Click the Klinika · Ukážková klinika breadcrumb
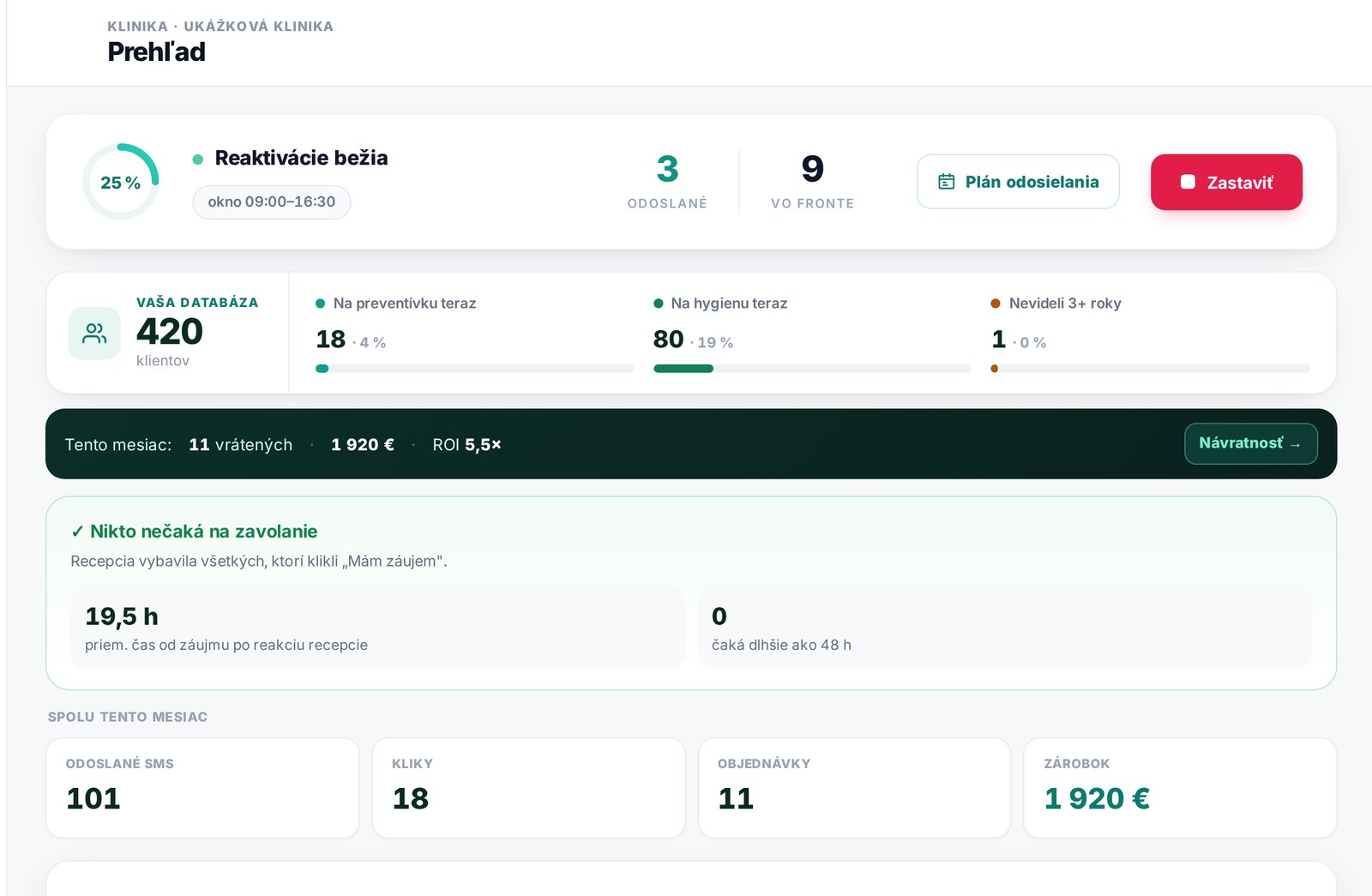The height and width of the screenshot is (896, 1372). click(x=220, y=27)
